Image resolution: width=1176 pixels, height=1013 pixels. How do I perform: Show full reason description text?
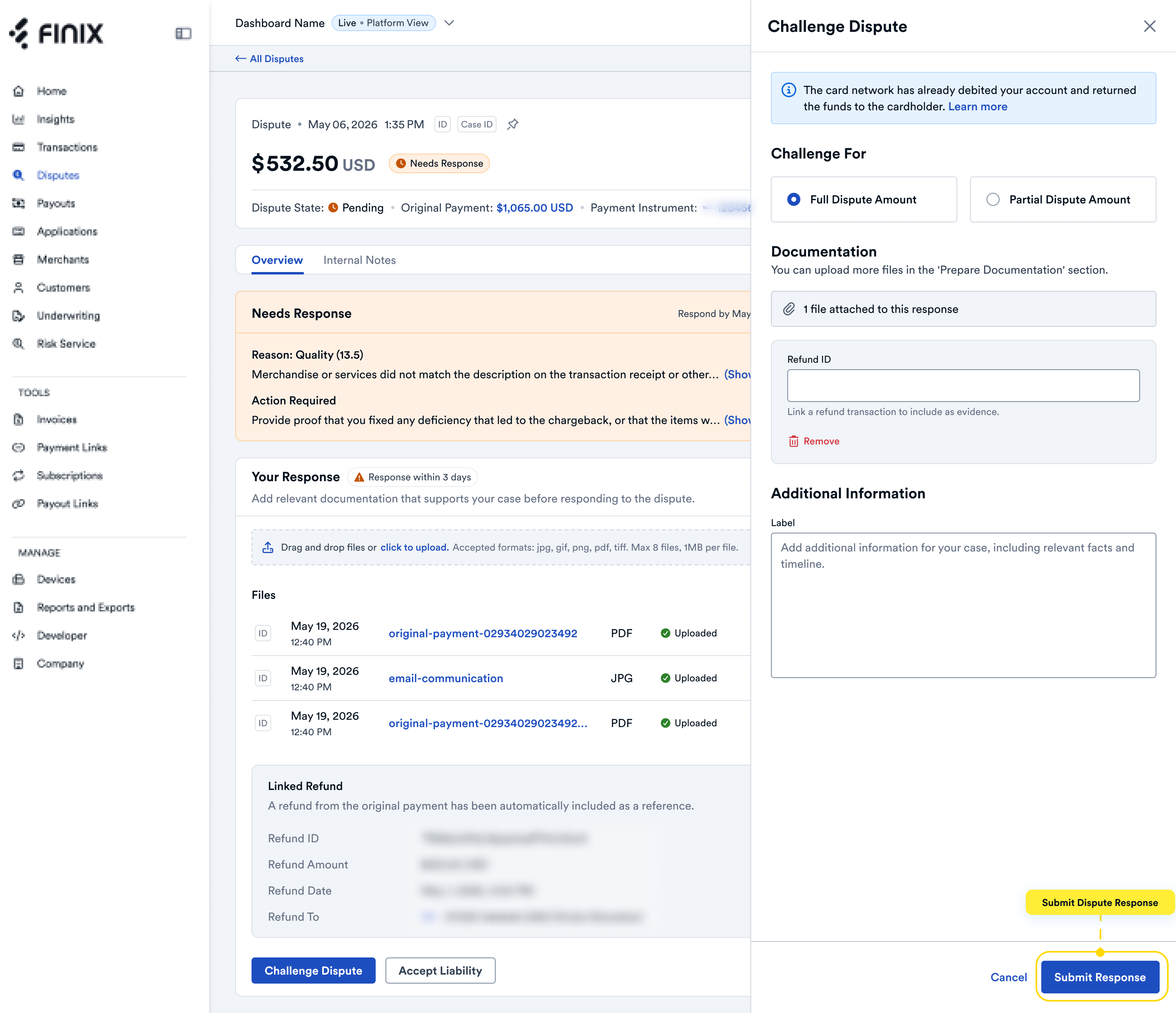737,374
